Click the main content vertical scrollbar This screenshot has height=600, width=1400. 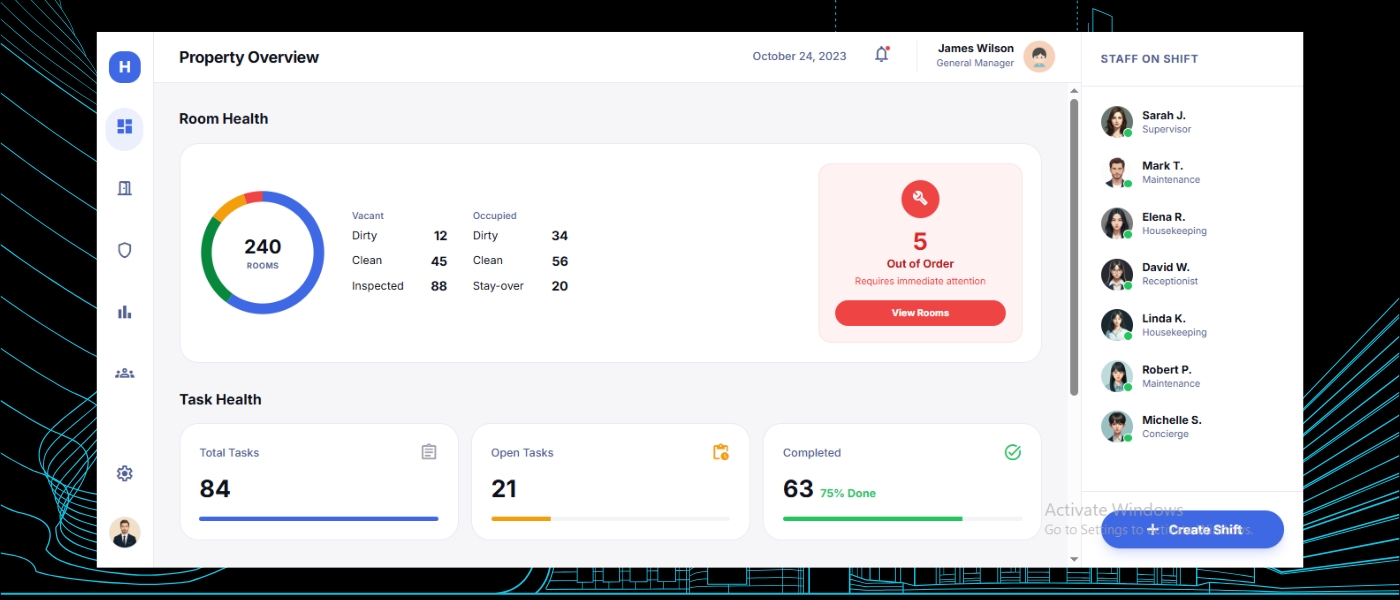click(1074, 245)
